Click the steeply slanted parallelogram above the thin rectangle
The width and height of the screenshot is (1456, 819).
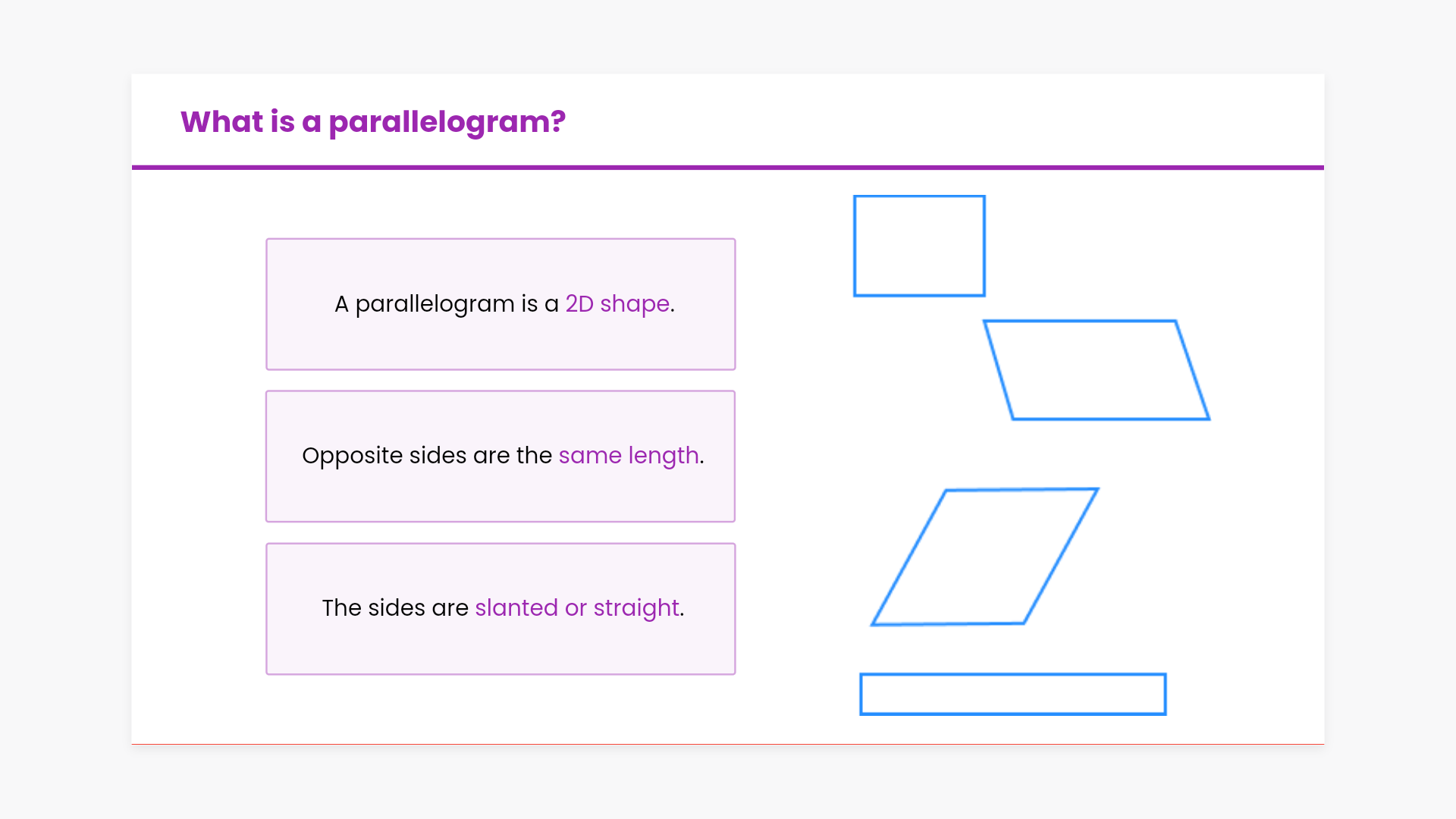pos(985,557)
